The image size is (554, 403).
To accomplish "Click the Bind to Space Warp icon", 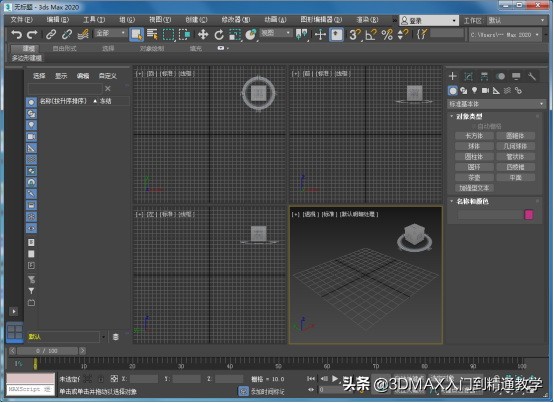I will (x=83, y=34).
